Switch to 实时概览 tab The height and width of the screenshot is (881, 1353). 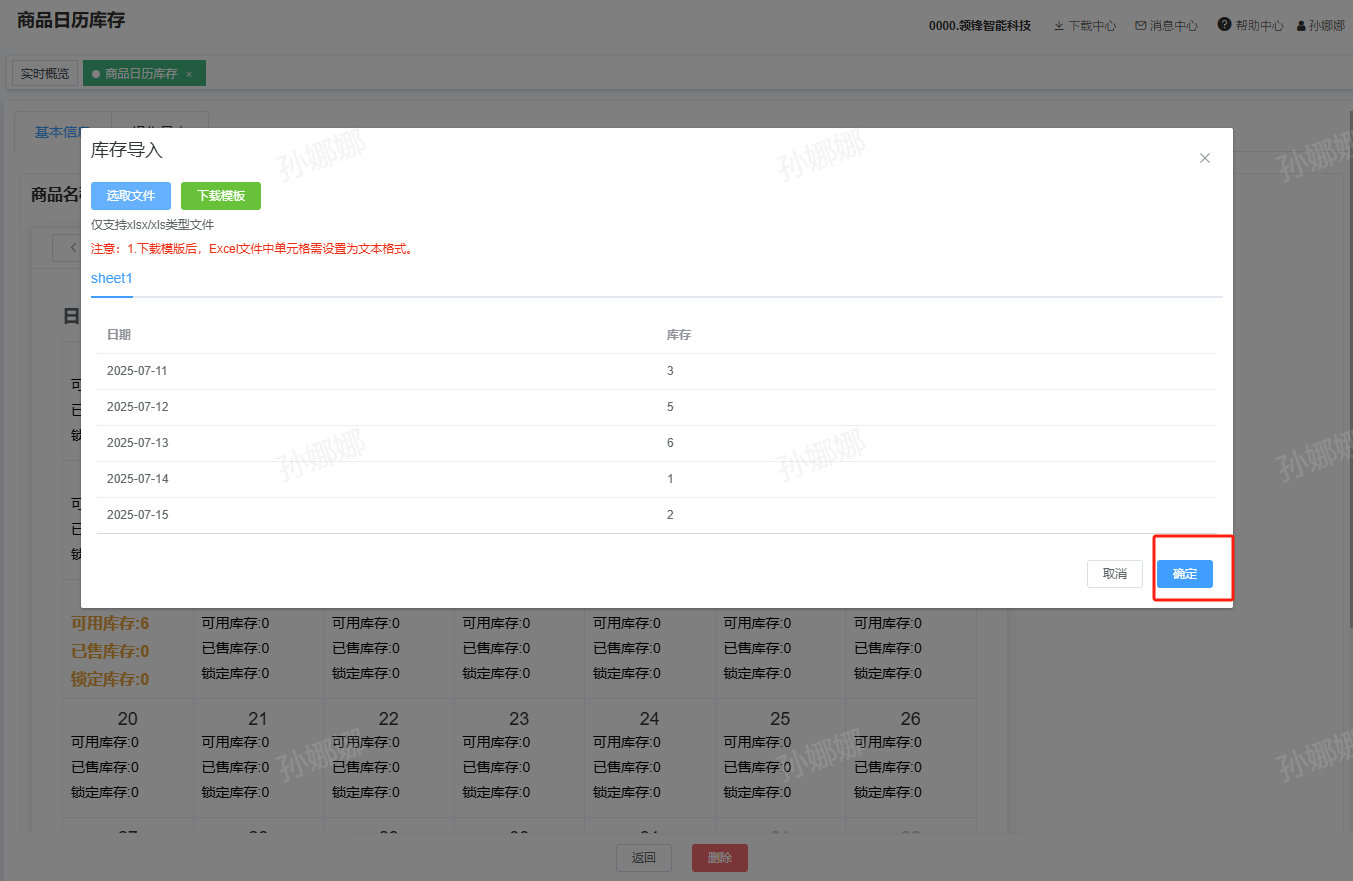point(45,74)
